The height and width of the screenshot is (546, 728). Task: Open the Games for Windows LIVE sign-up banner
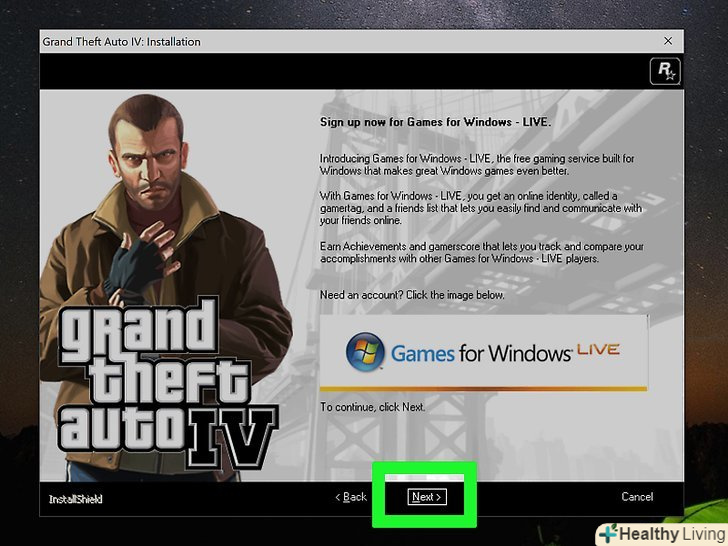coord(483,353)
